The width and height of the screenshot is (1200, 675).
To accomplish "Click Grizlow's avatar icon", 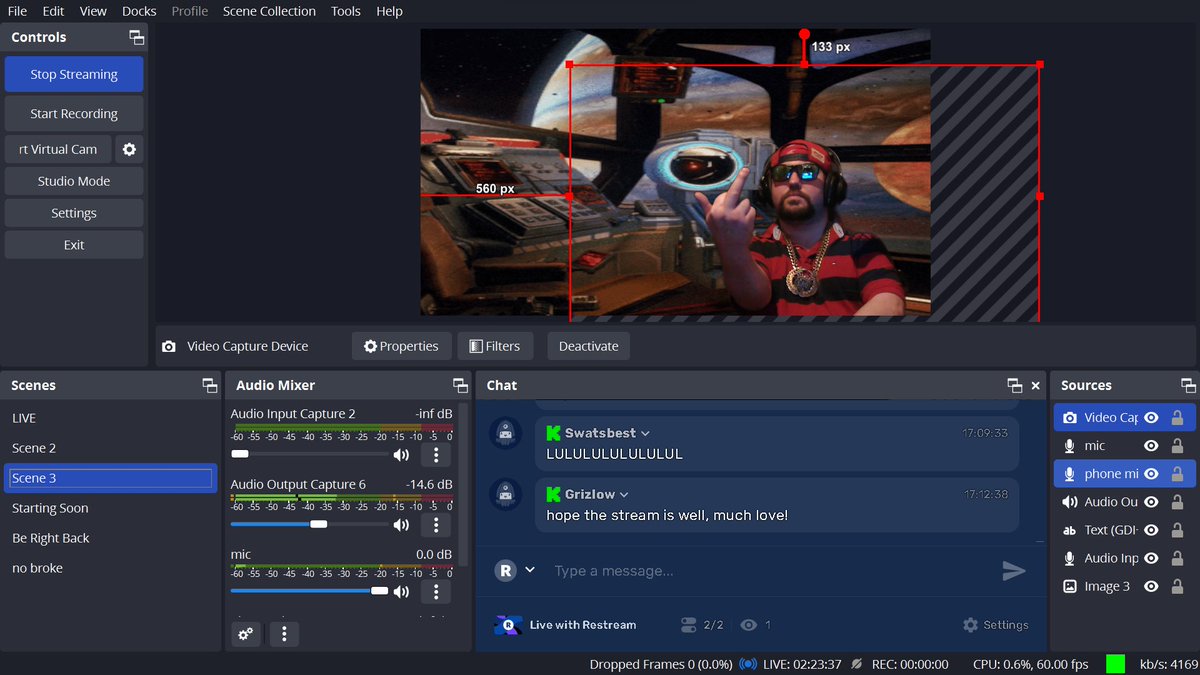I will (506, 494).
